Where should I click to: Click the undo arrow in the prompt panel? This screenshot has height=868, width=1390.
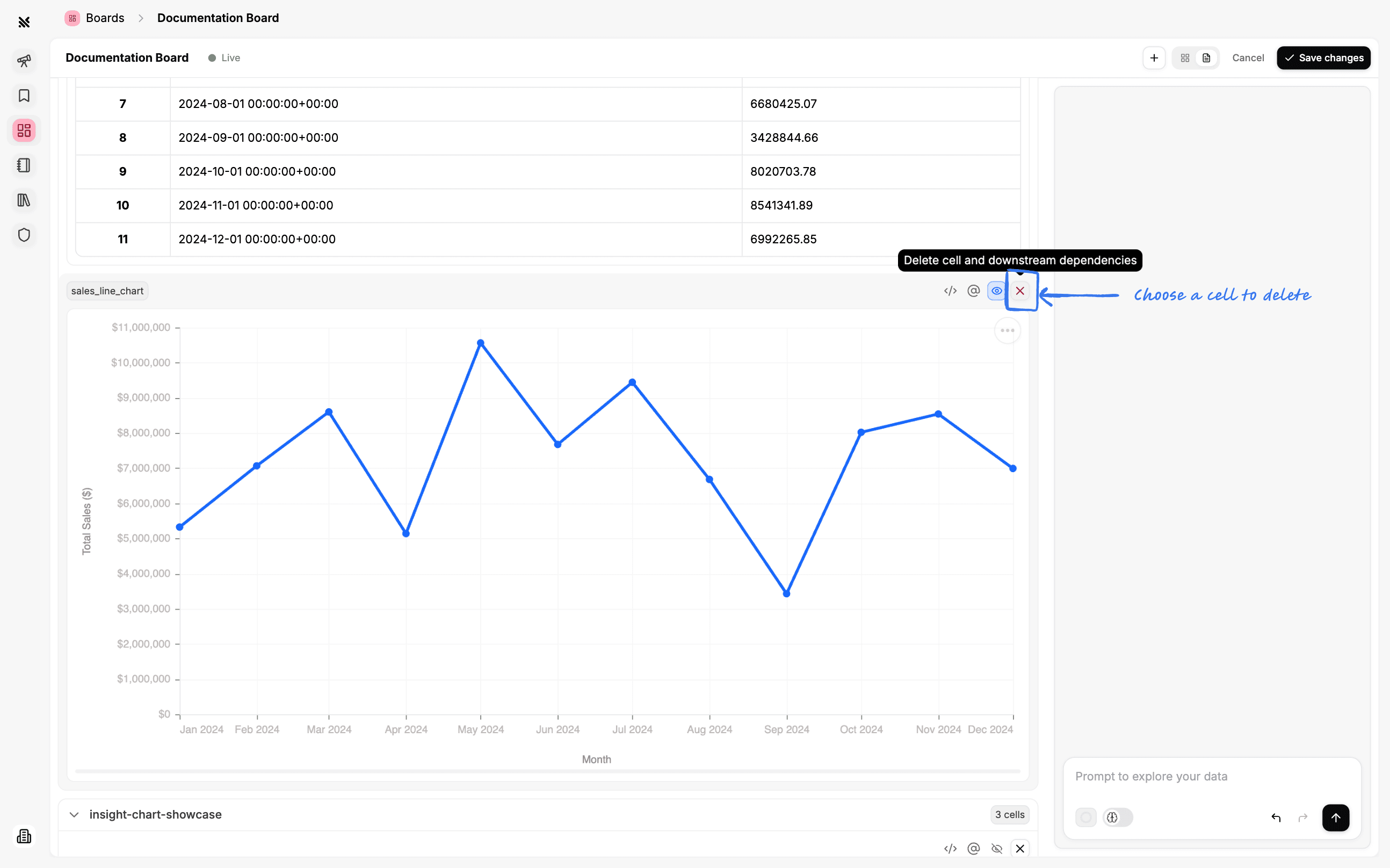point(1276,818)
